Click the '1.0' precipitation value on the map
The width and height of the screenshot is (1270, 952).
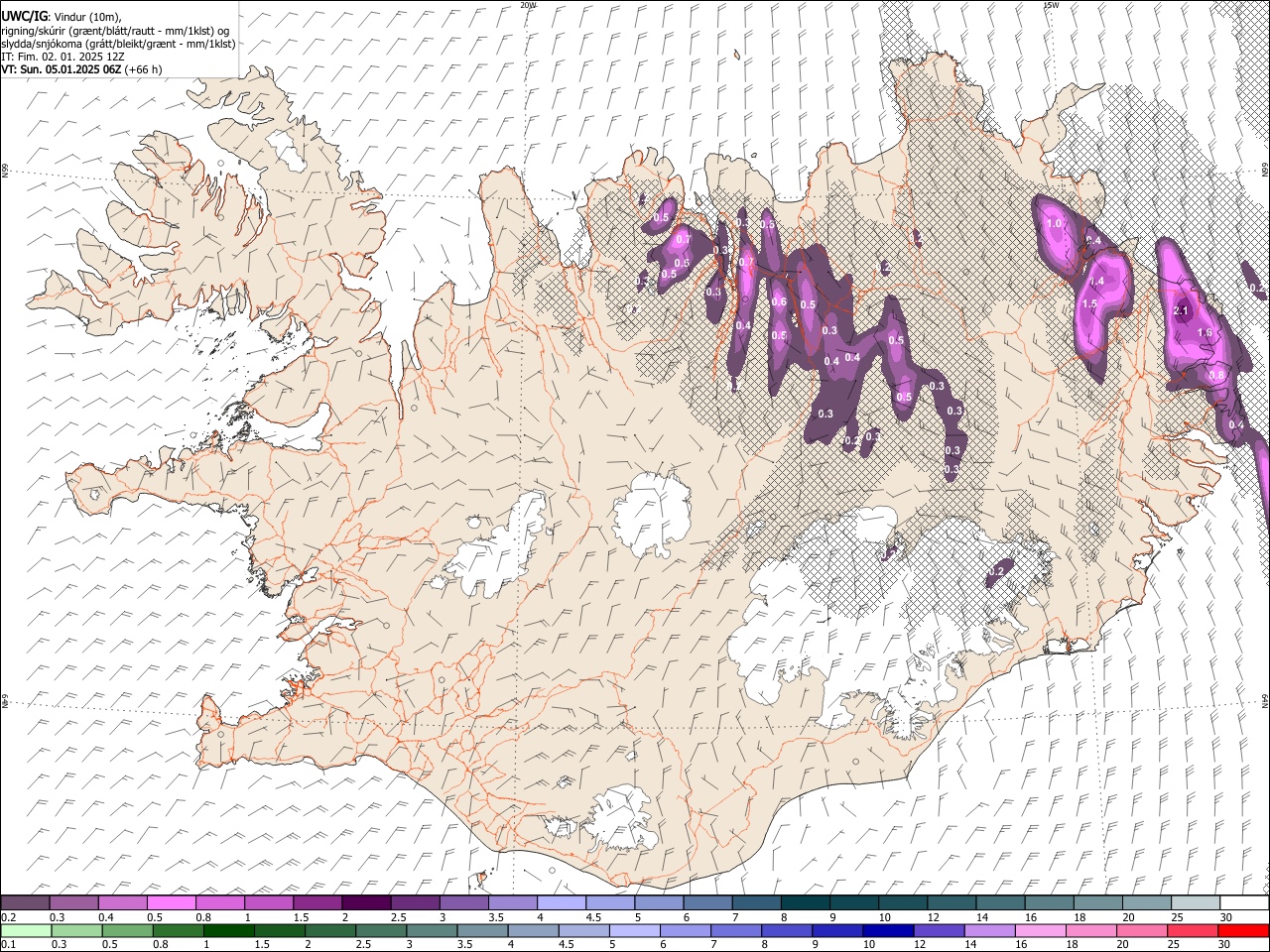click(x=1054, y=224)
